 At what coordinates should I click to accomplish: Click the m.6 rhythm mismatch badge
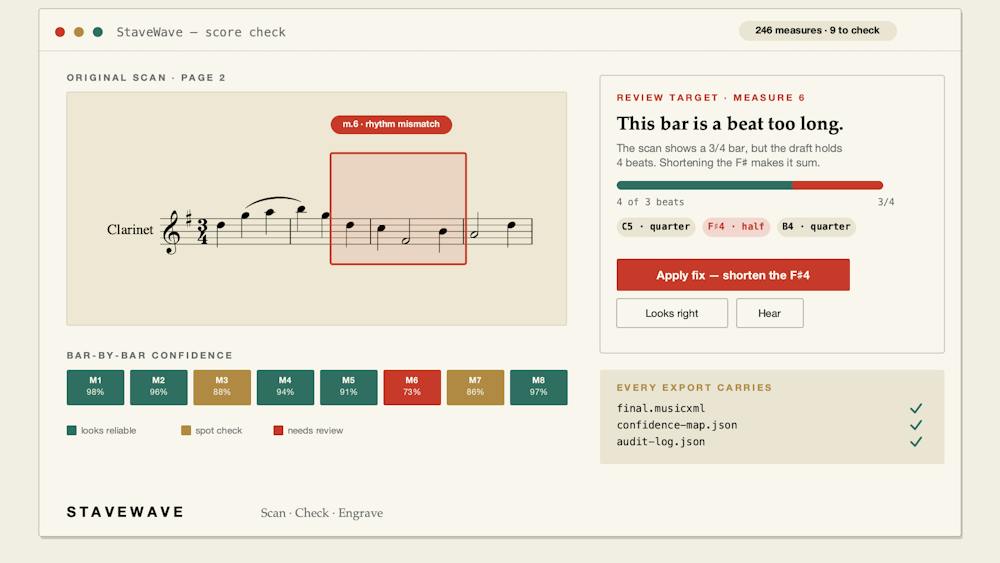pos(391,124)
